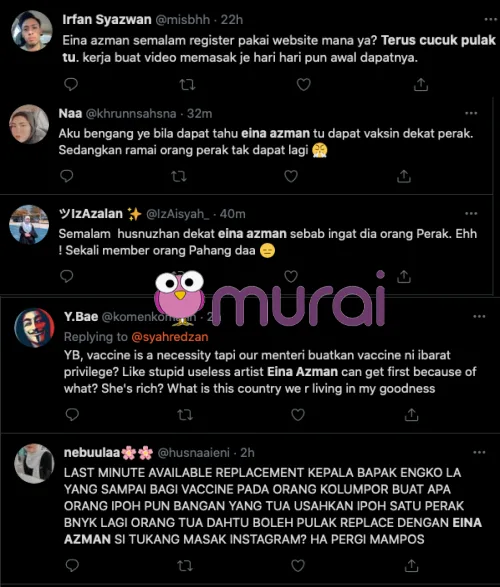Share the tweet by Naa

point(404,176)
